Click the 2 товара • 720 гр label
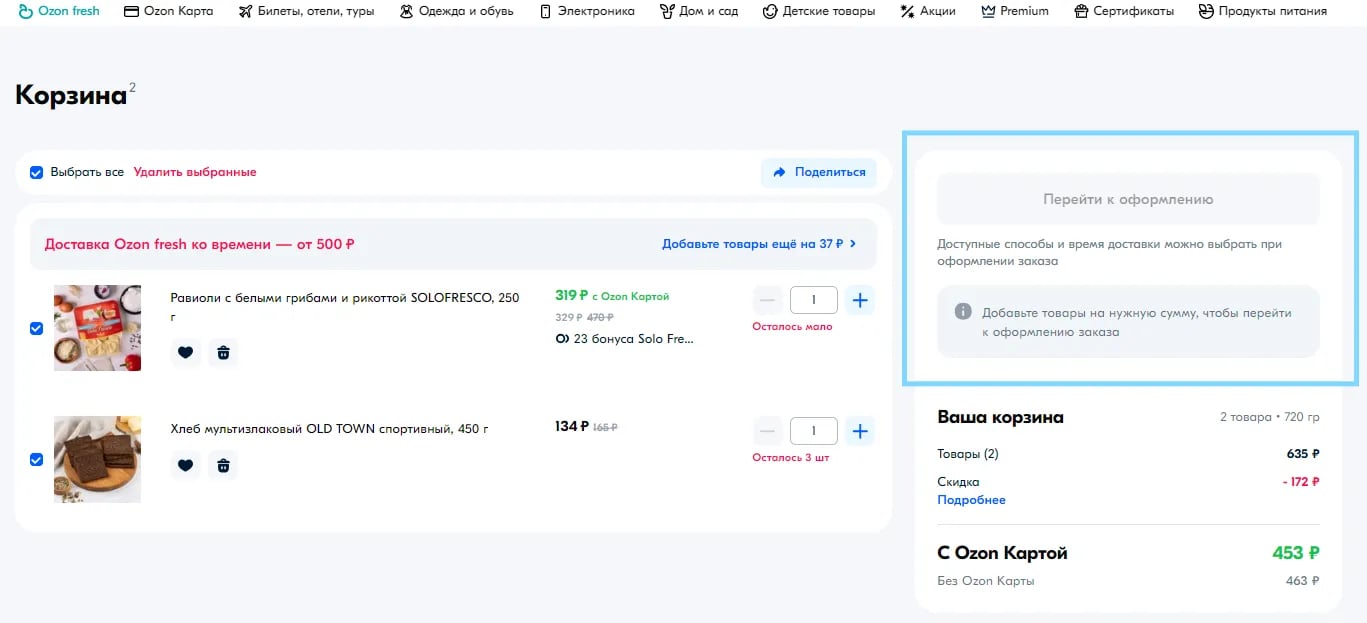 1270,417
